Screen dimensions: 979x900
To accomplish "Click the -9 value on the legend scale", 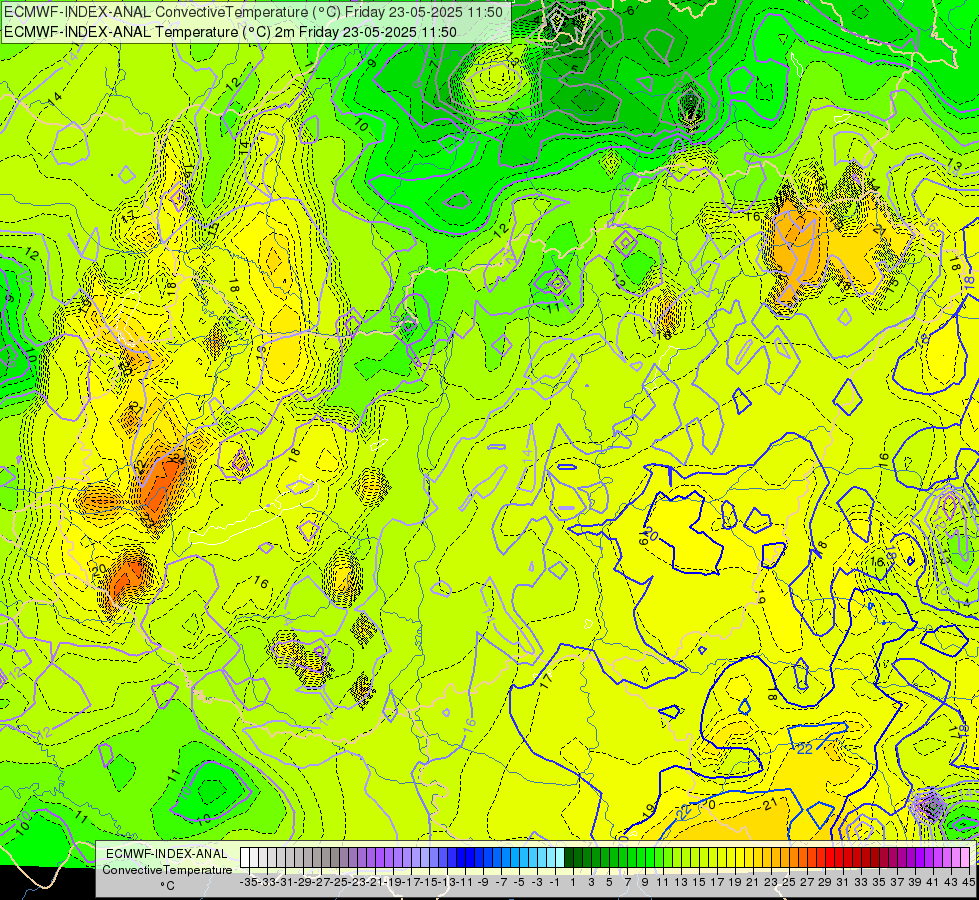I will (x=483, y=882).
